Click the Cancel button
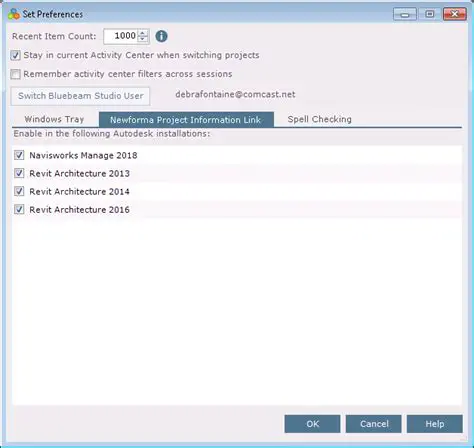 pos(374,424)
